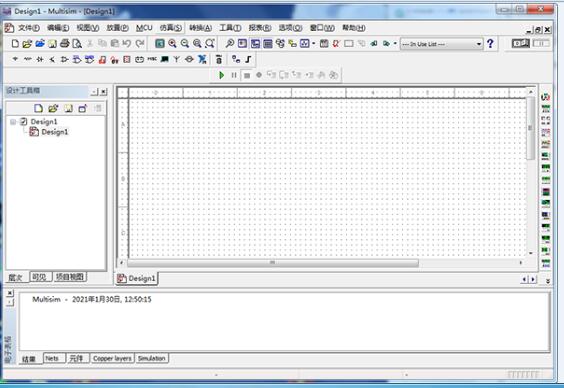Open the In Use List dropdown

(x=441, y=44)
